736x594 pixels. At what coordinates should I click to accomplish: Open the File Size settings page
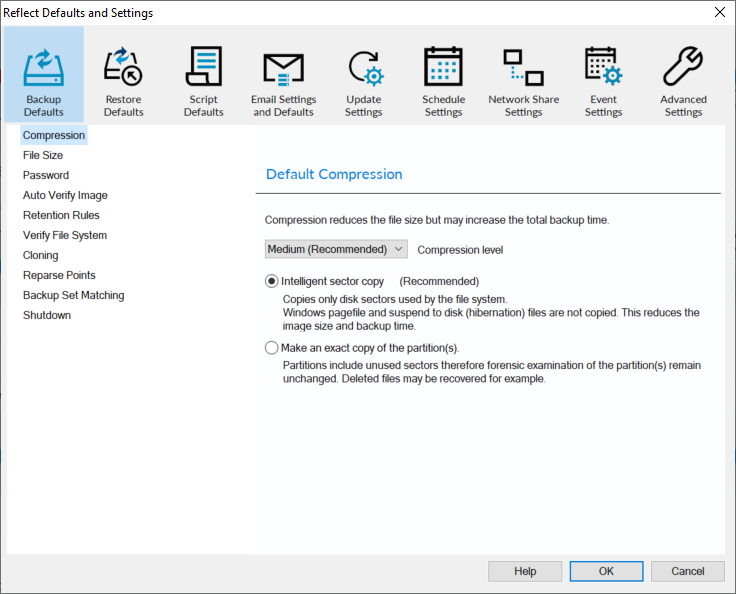click(x=43, y=155)
